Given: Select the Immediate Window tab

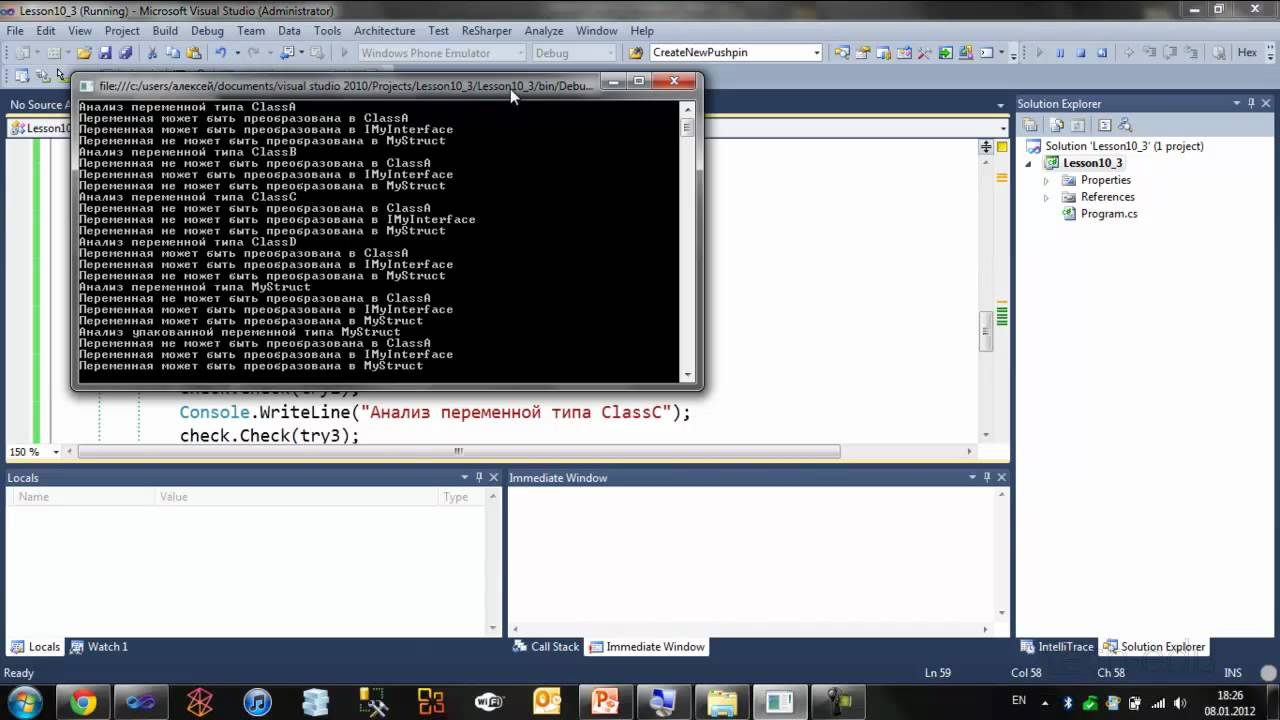Looking at the screenshot, I should coord(647,647).
